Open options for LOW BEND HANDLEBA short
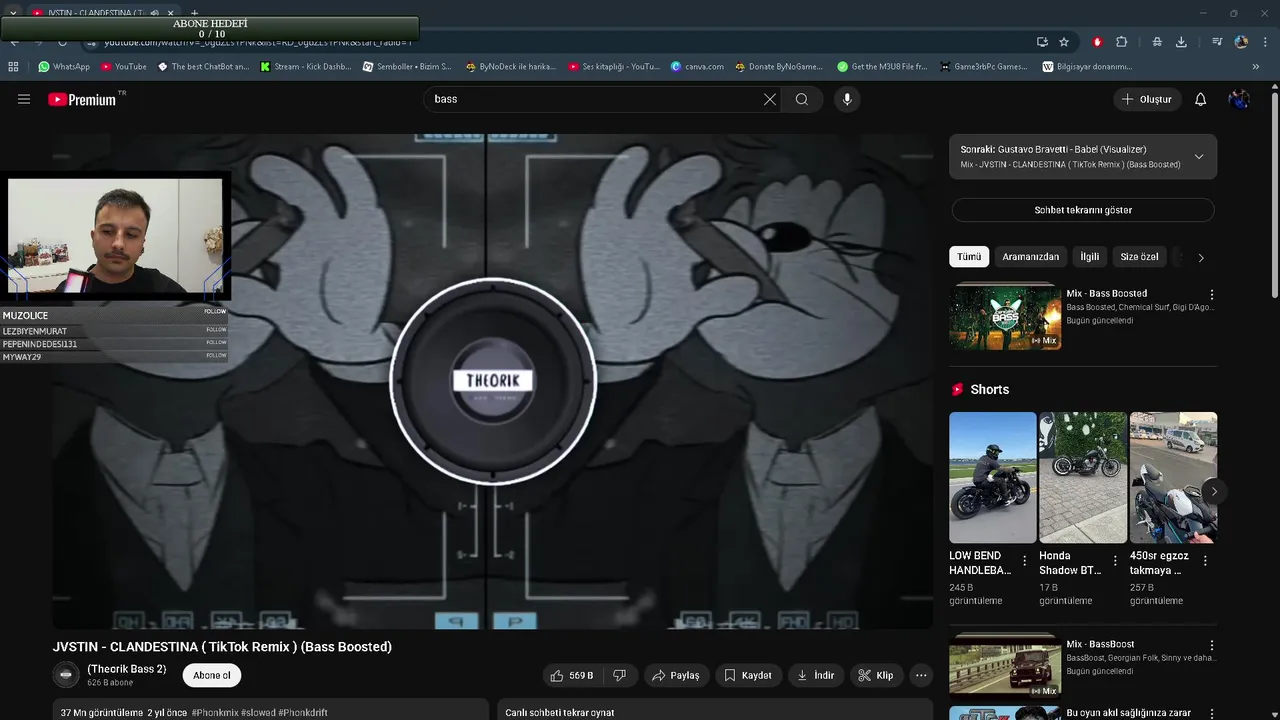The height and width of the screenshot is (720, 1280). coord(1024,560)
